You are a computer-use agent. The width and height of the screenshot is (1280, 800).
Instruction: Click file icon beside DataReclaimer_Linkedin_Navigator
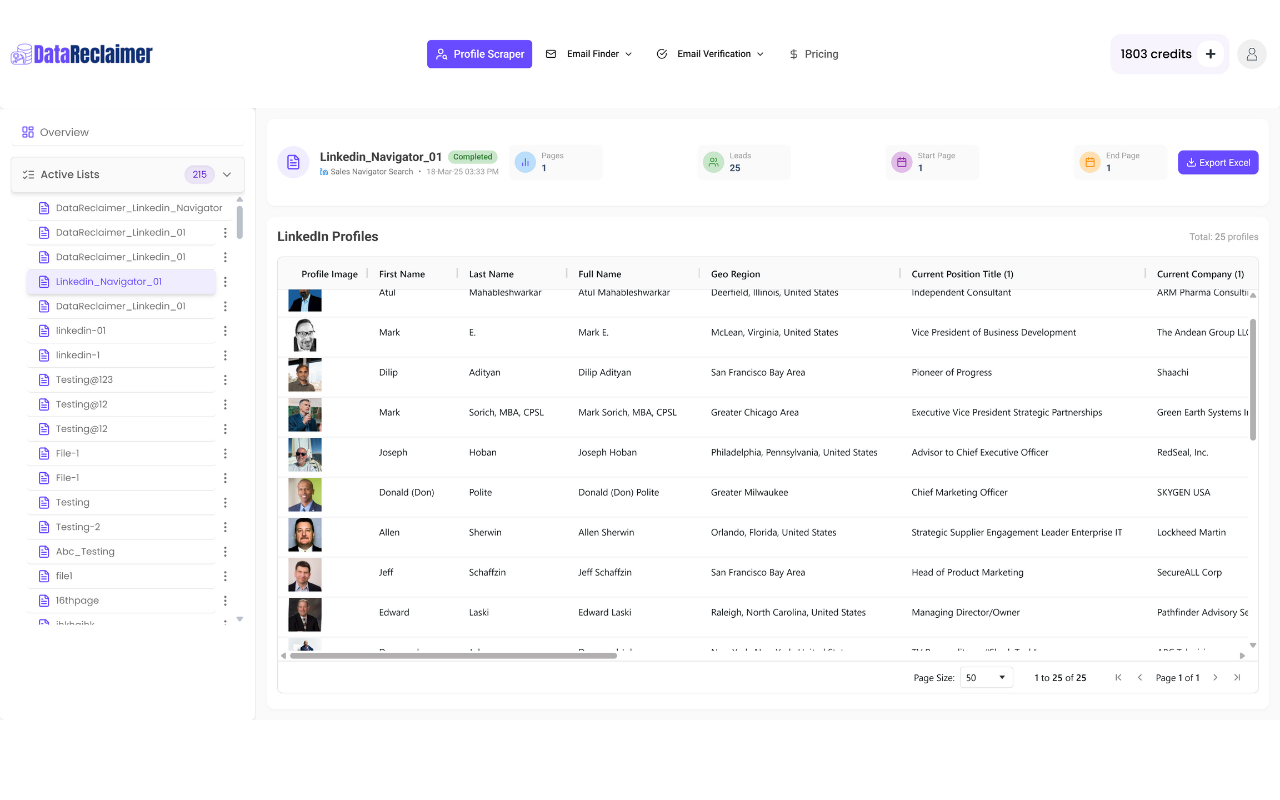click(x=43, y=208)
